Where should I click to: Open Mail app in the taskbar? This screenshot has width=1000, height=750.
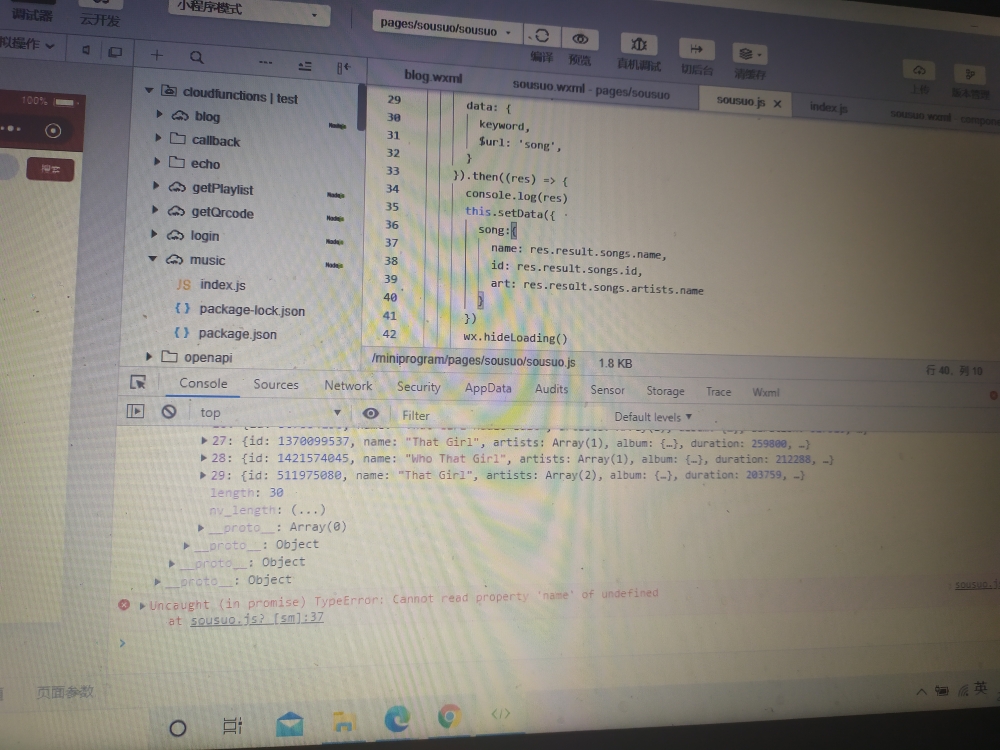click(290, 724)
